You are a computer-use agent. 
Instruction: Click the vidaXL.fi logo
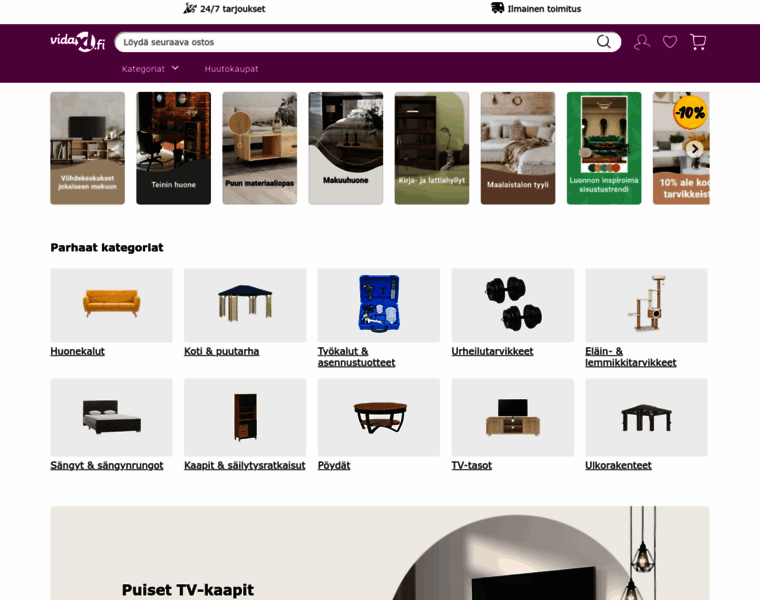(x=78, y=42)
